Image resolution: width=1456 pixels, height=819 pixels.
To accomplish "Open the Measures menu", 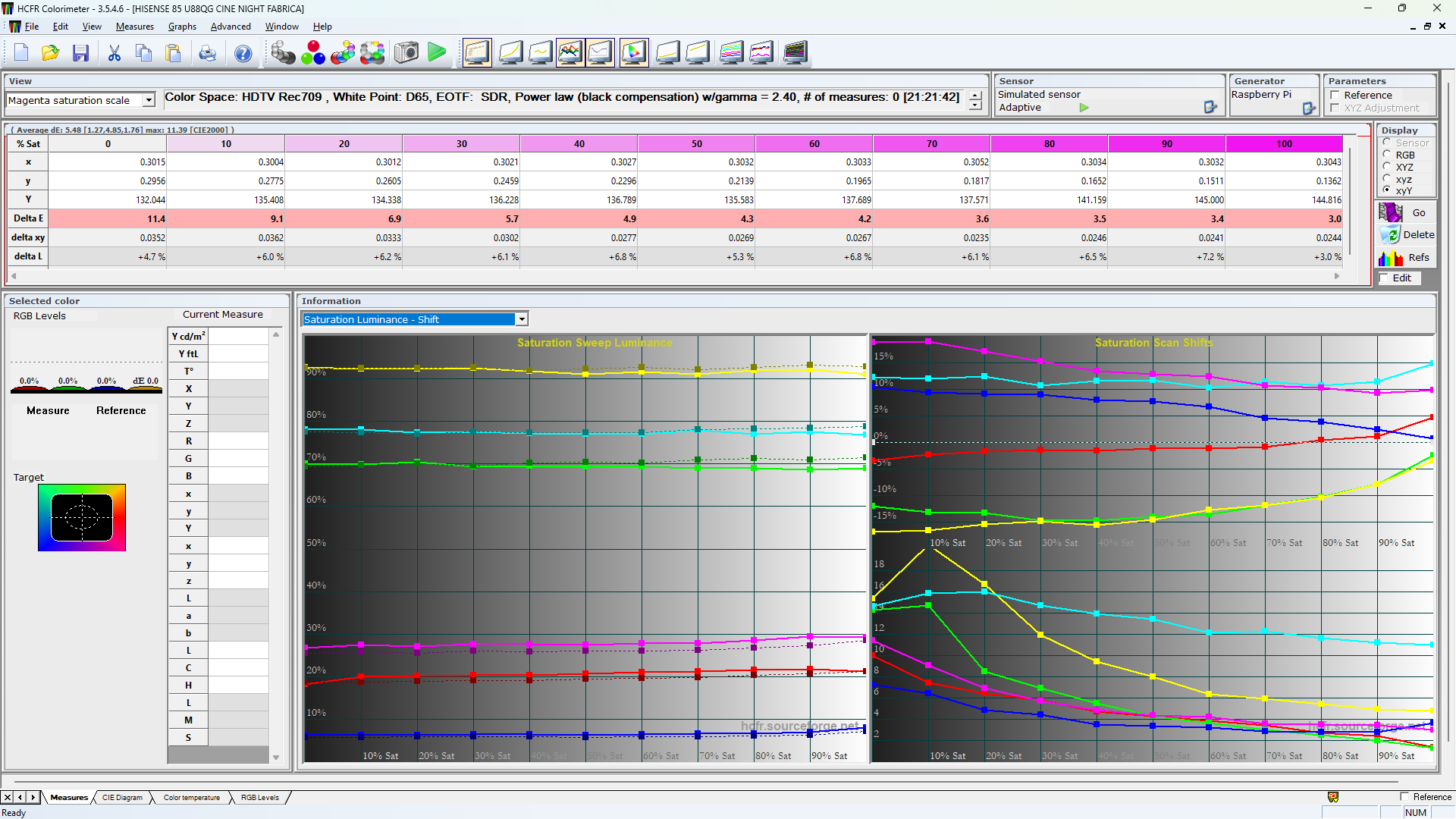I will point(135,27).
